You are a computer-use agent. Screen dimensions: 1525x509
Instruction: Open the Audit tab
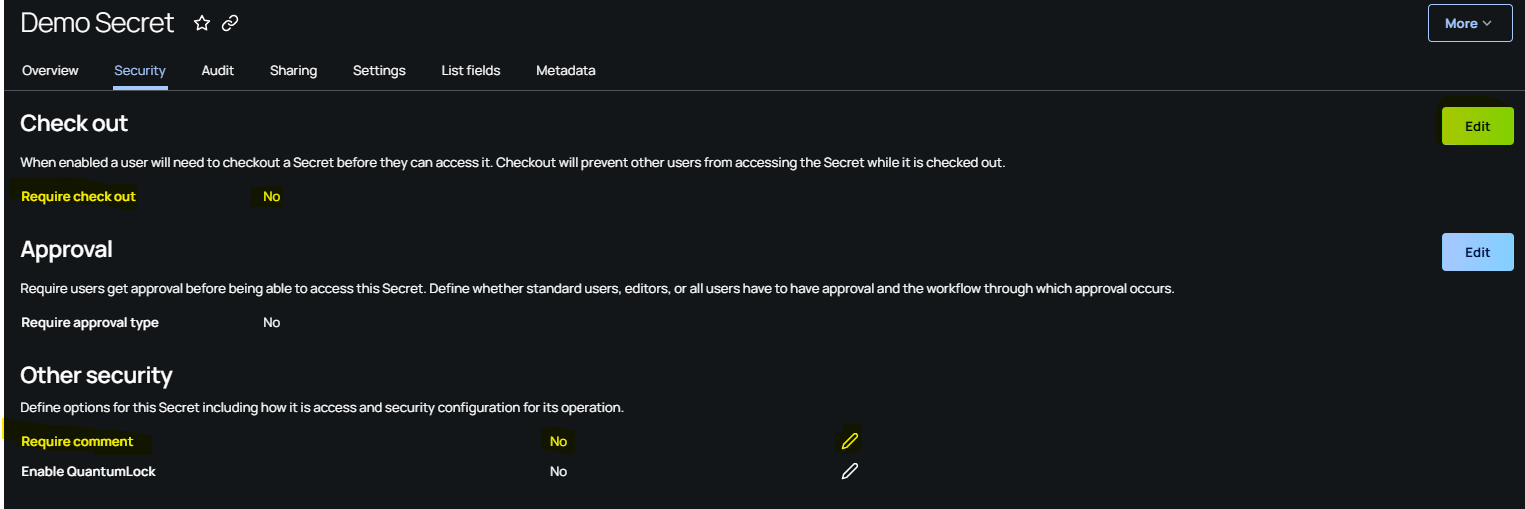click(218, 71)
